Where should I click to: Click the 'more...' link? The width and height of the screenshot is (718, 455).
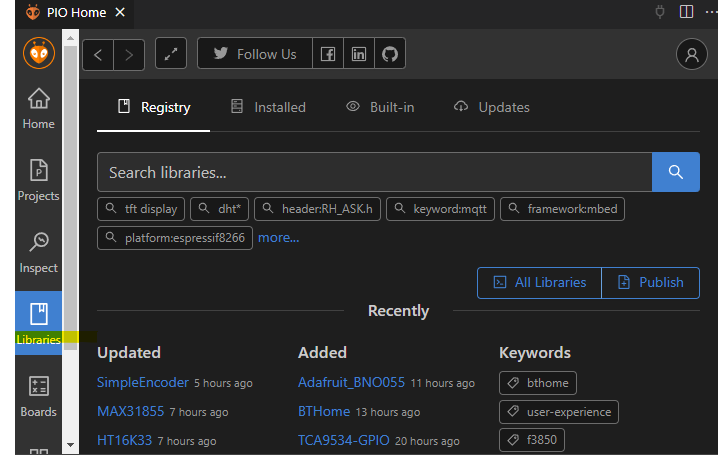[278, 238]
